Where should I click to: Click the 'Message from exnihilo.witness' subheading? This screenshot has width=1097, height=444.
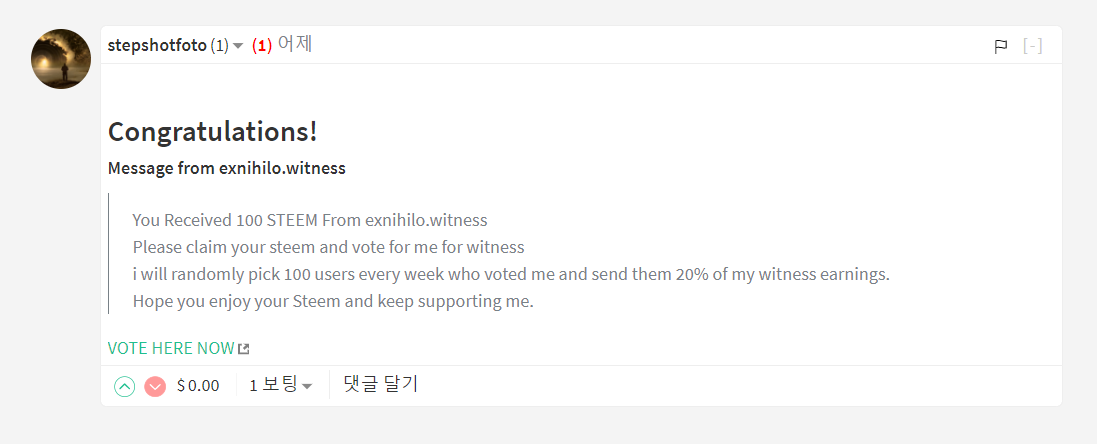pos(227,168)
